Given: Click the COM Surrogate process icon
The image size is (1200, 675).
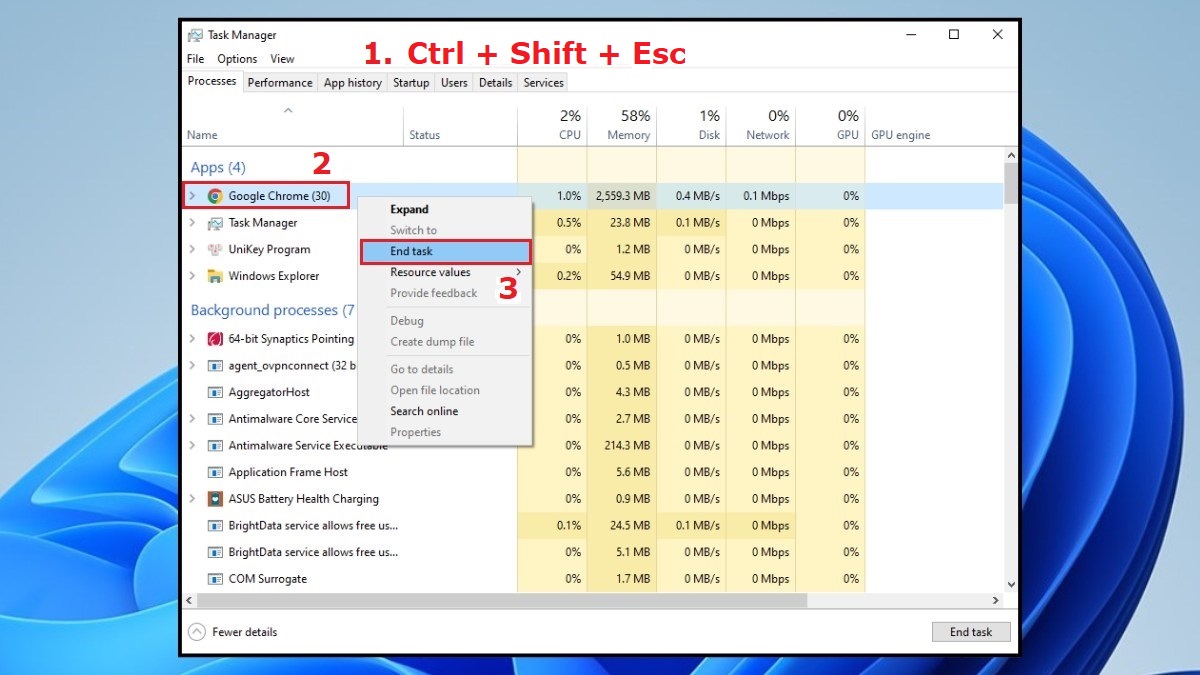Looking at the screenshot, I should pyautogui.click(x=215, y=579).
